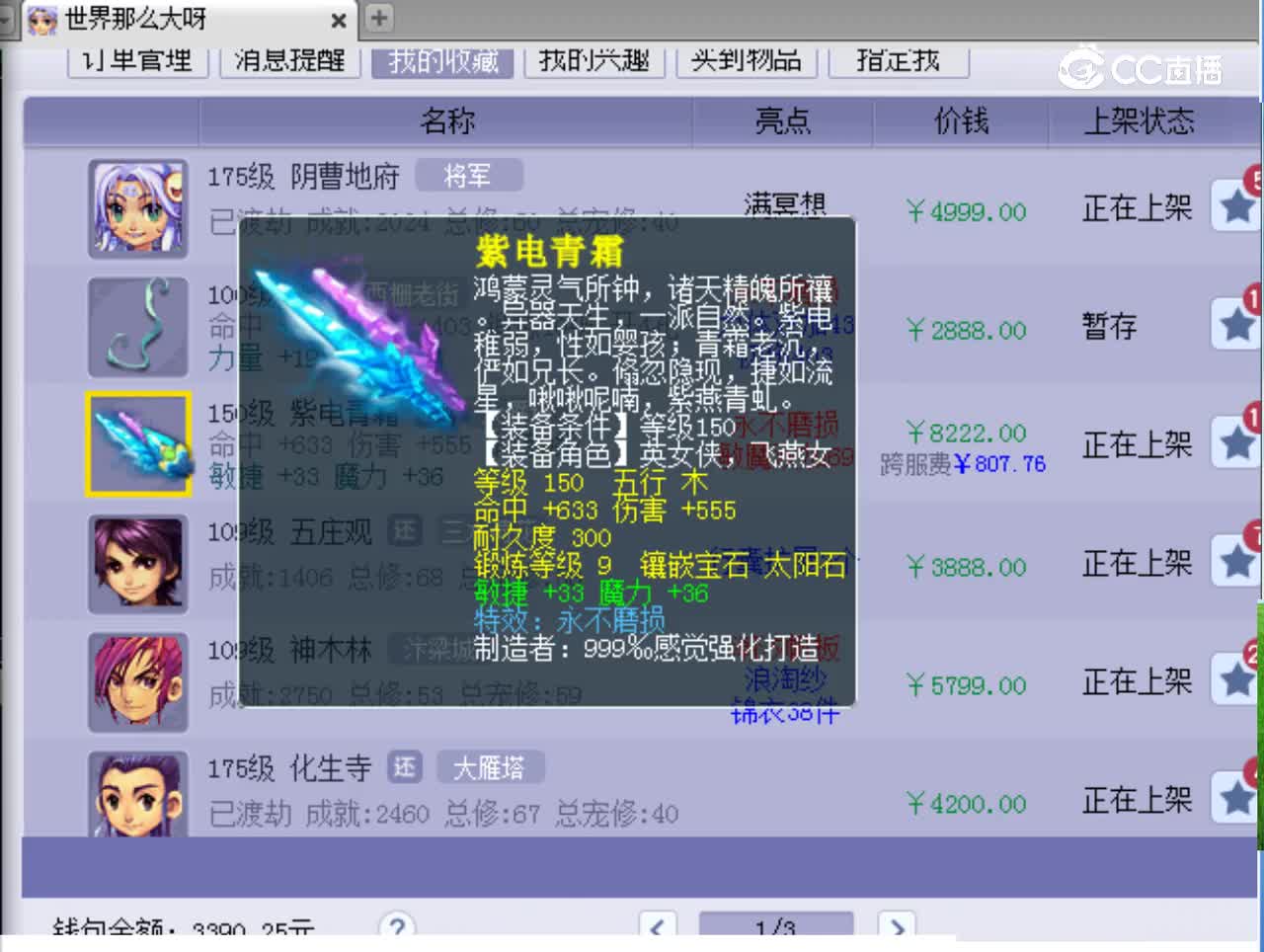Screen dimensions: 1264x952
Task: Click the price ￥4200.00
Action: 966,804
